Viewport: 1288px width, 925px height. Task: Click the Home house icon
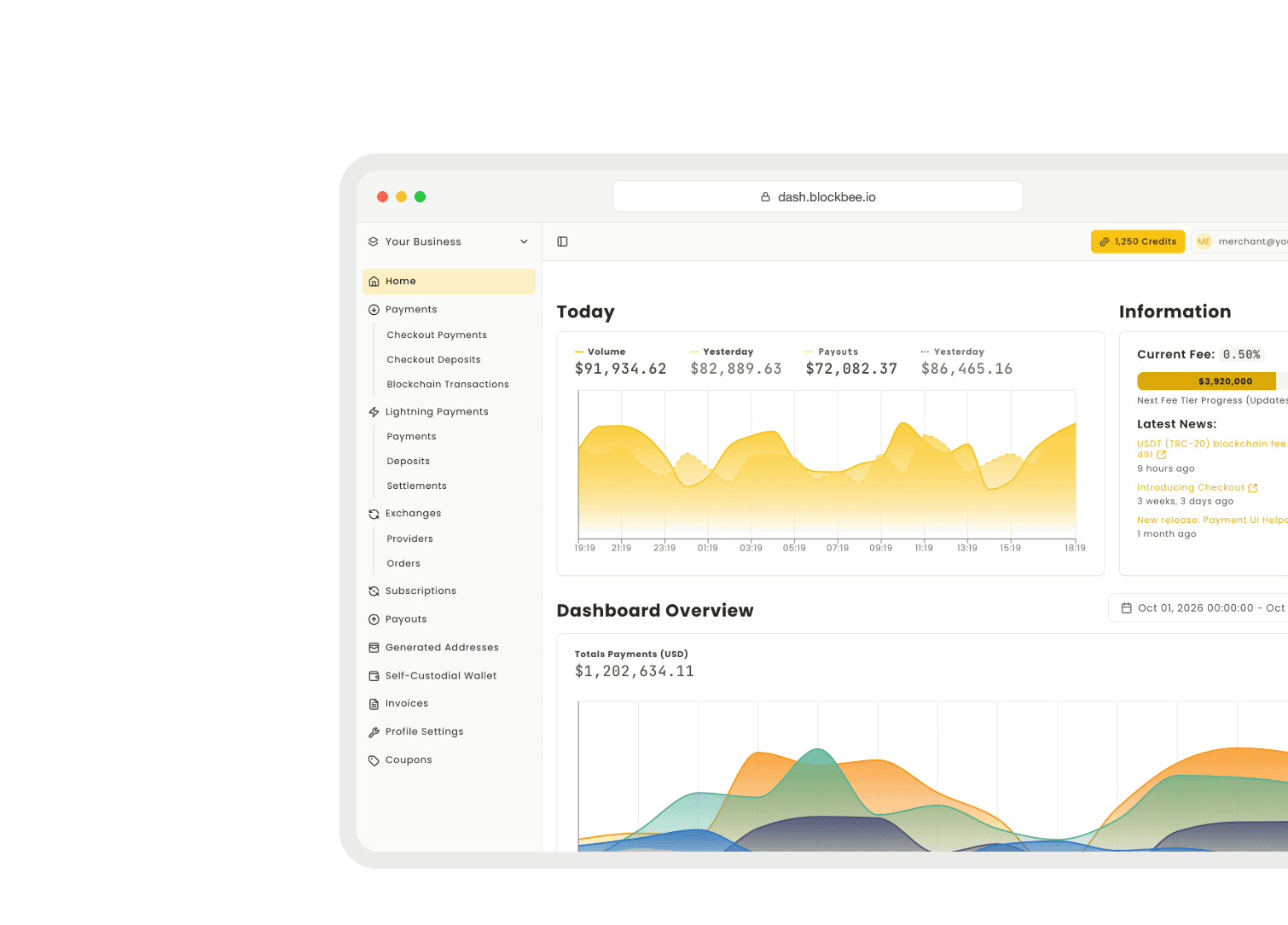pos(374,282)
